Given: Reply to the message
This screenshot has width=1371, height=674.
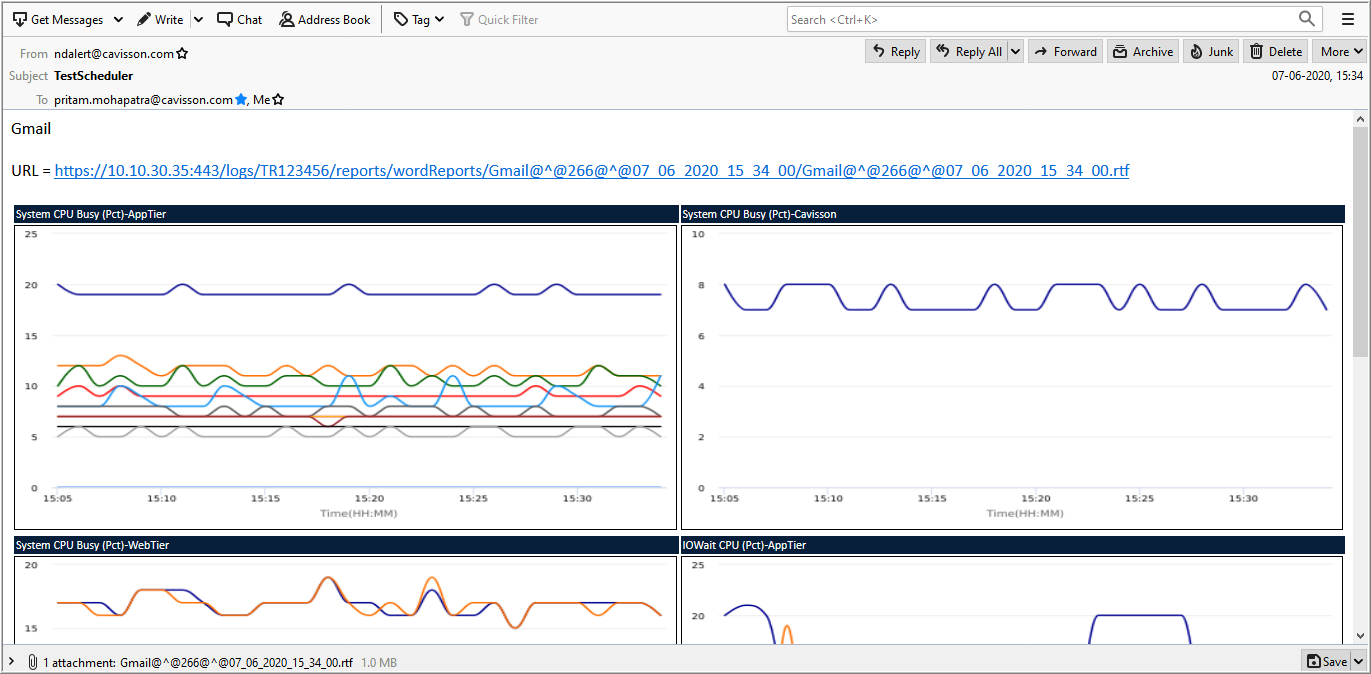Looking at the screenshot, I should tap(896, 52).
